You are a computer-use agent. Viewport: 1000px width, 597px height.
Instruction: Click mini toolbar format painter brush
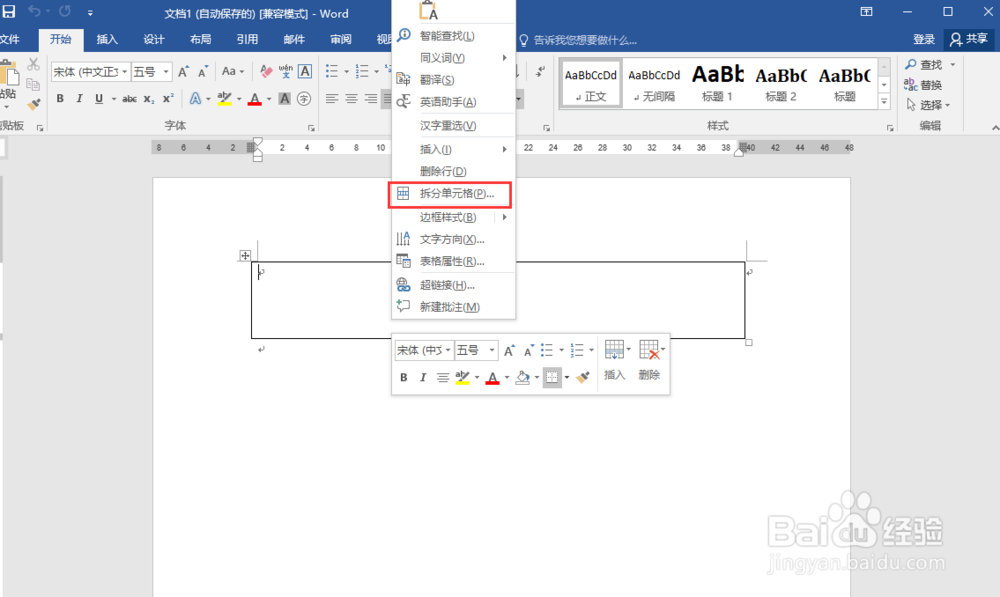tap(582, 377)
